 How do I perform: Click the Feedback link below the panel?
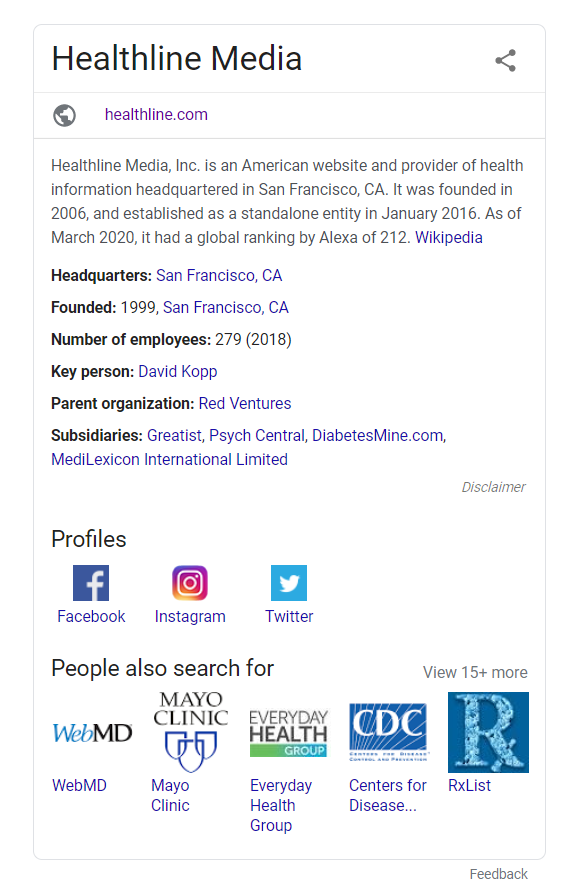[498, 874]
